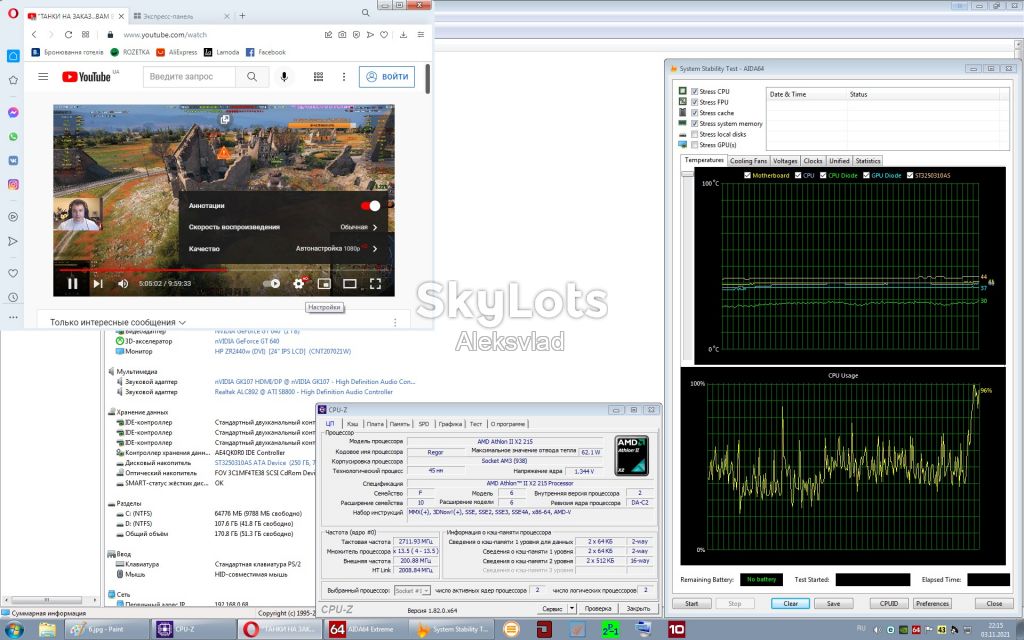This screenshot has width=1024, height=640.
Task: Open YouTube player settings gear
Action: (299, 283)
